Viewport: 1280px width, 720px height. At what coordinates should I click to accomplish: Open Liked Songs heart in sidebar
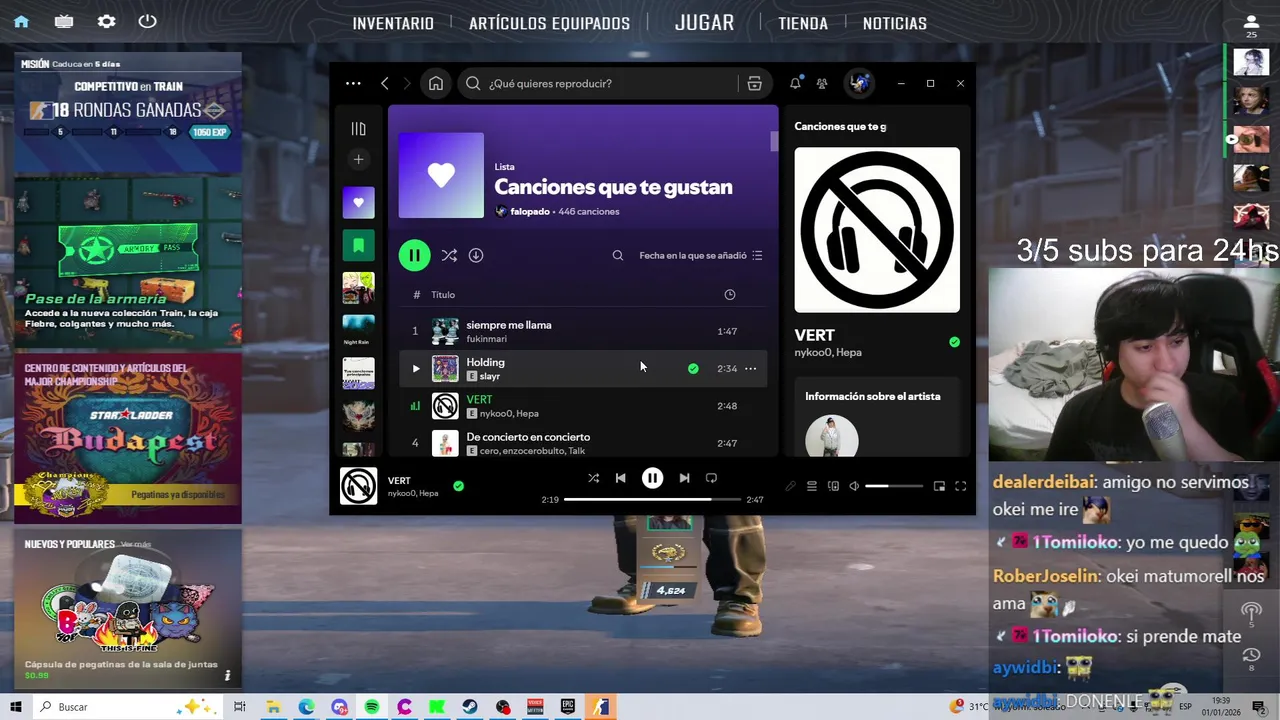point(358,203)
